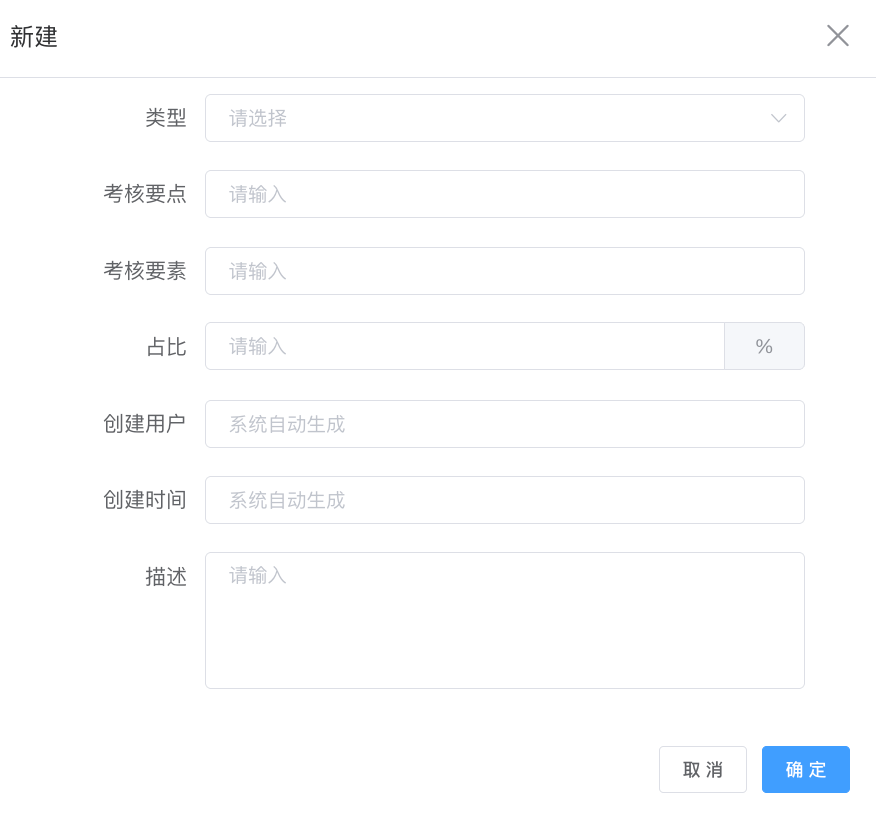The height and width of the screenshot is (822, 876).
Task: Open the 类型 dropdown selector
Action: [x=490, y=118]
